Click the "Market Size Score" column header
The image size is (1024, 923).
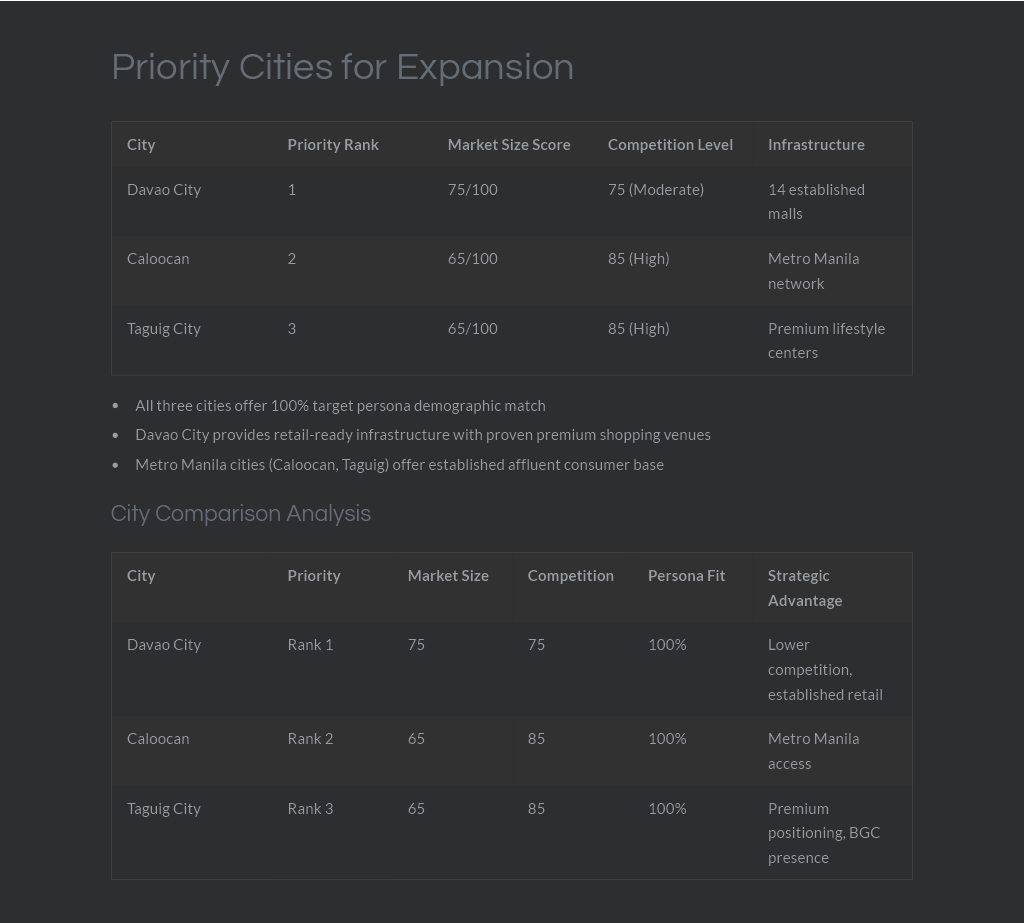[x=509, y=144]
